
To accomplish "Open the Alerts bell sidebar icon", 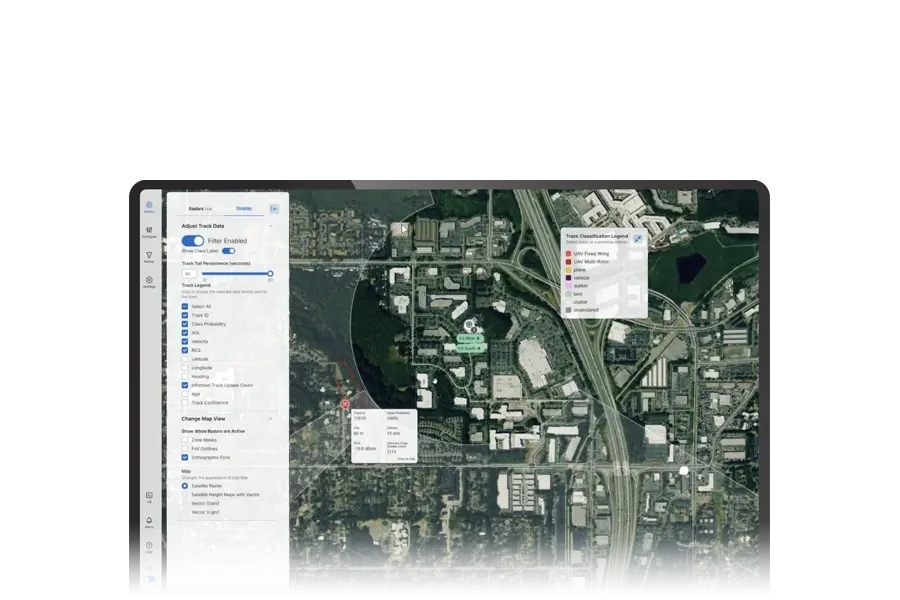I will click(149, 522).
